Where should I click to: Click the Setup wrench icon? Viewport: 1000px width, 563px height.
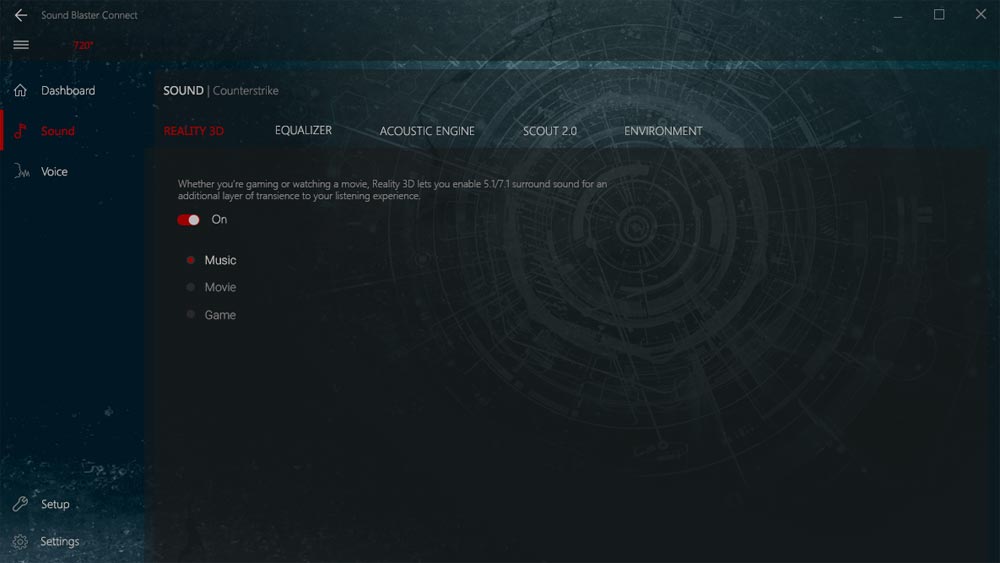pos(20,505)
